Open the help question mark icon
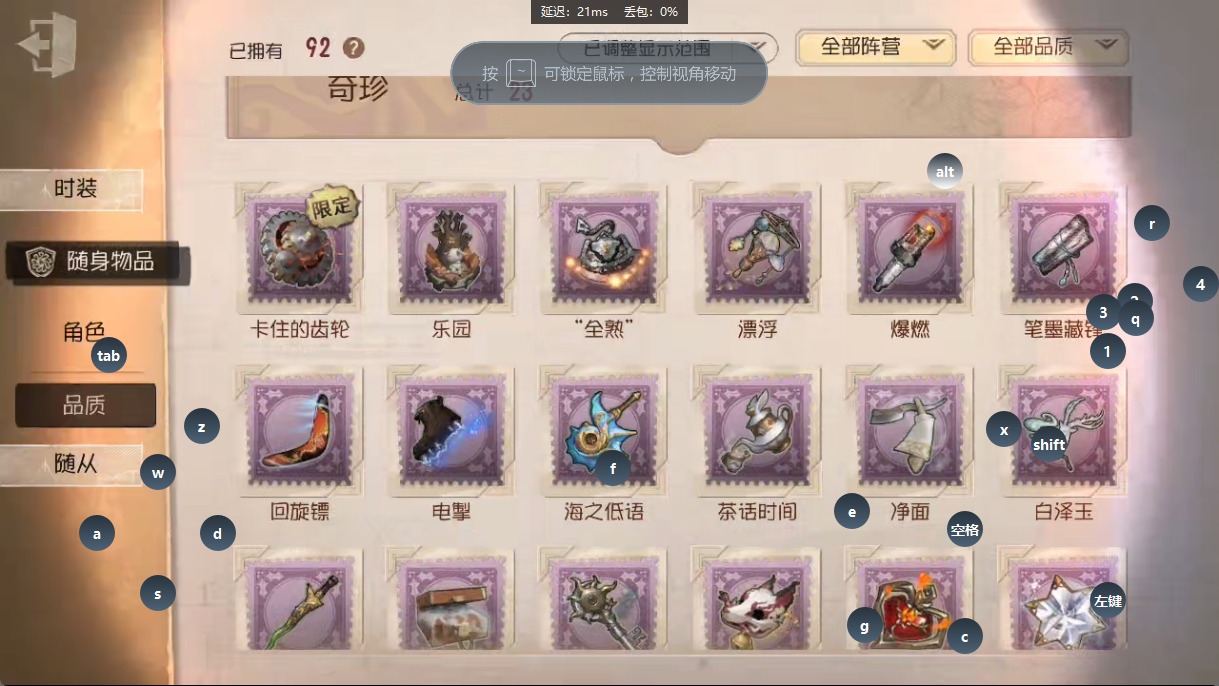The image size is (1219, 686). tap(353, 48)
